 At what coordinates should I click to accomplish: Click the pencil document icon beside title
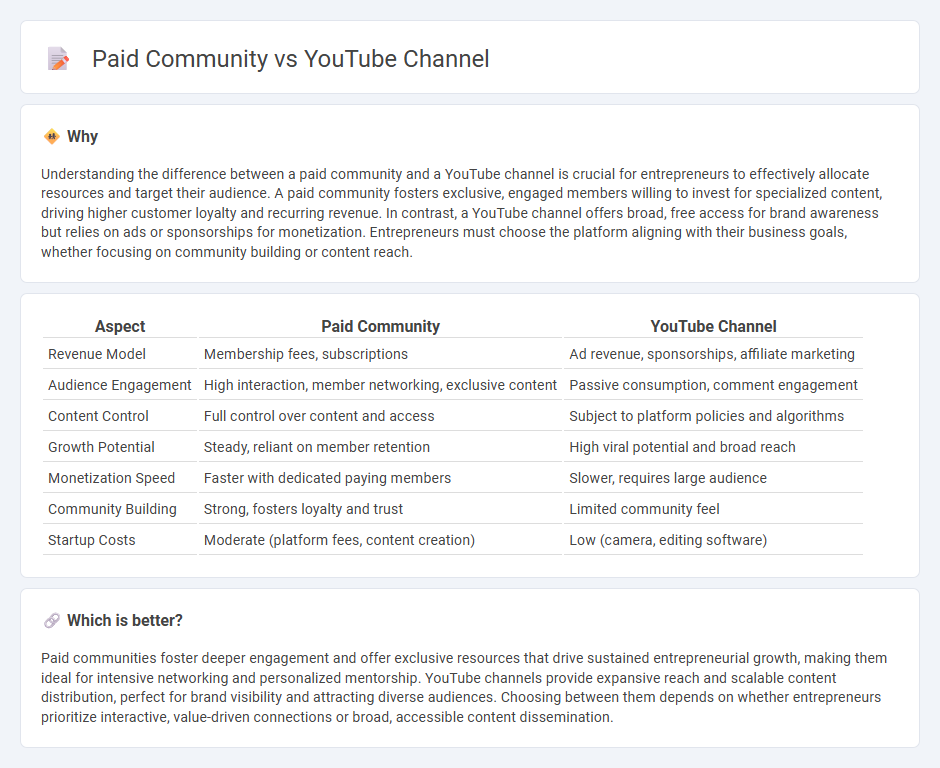[x=58, y=59]
